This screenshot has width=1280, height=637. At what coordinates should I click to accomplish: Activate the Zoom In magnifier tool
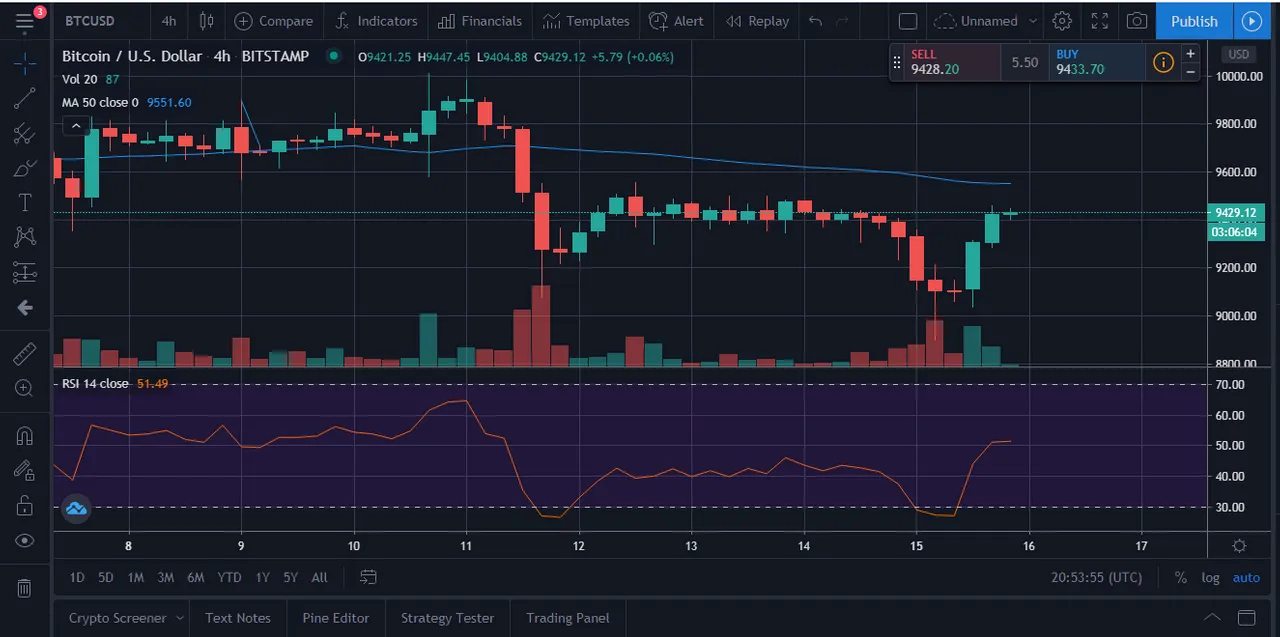click(25, 388)
